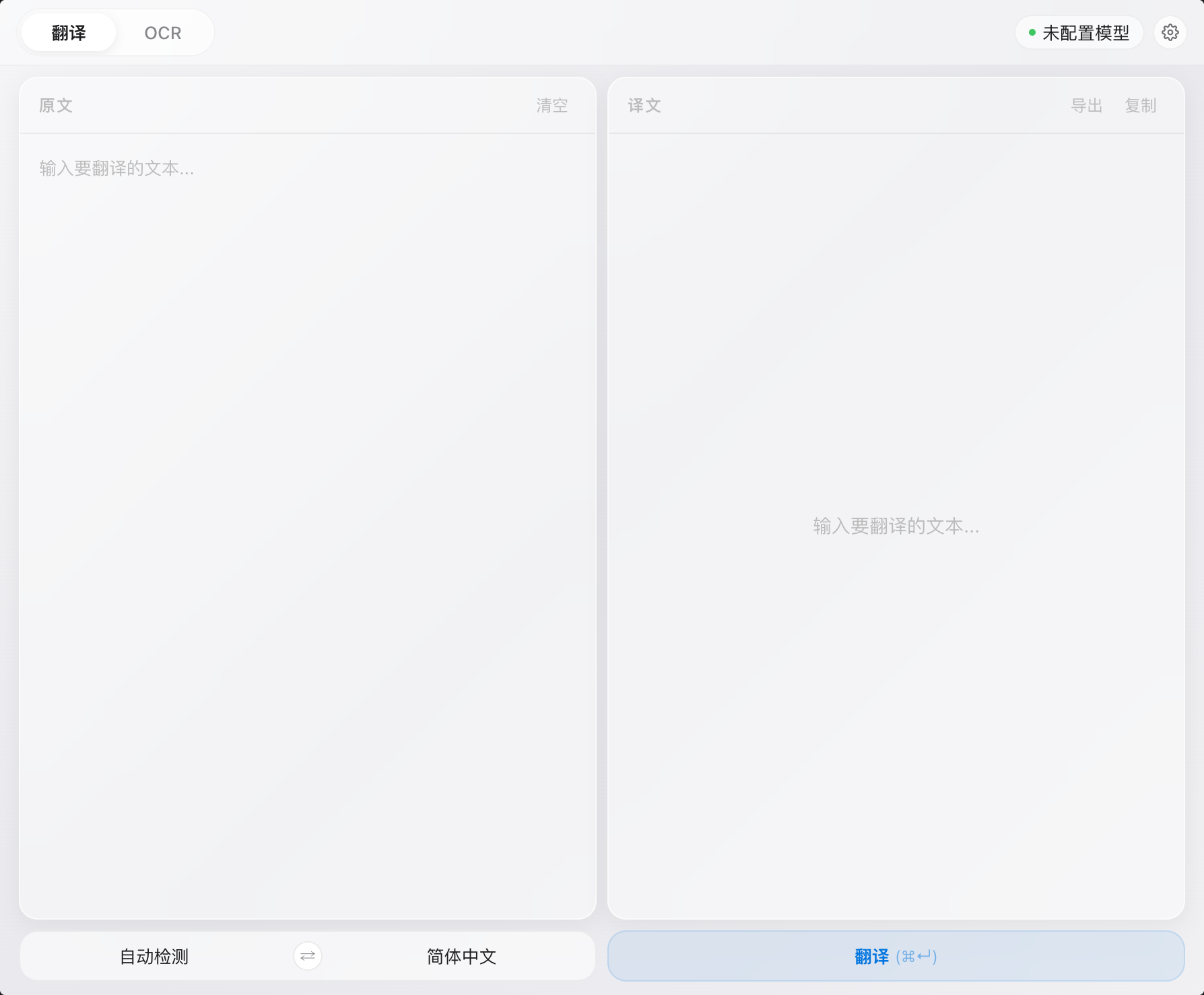
Task: Open the 未配置模型 model selector
Action: click(x=1079, y=32)
